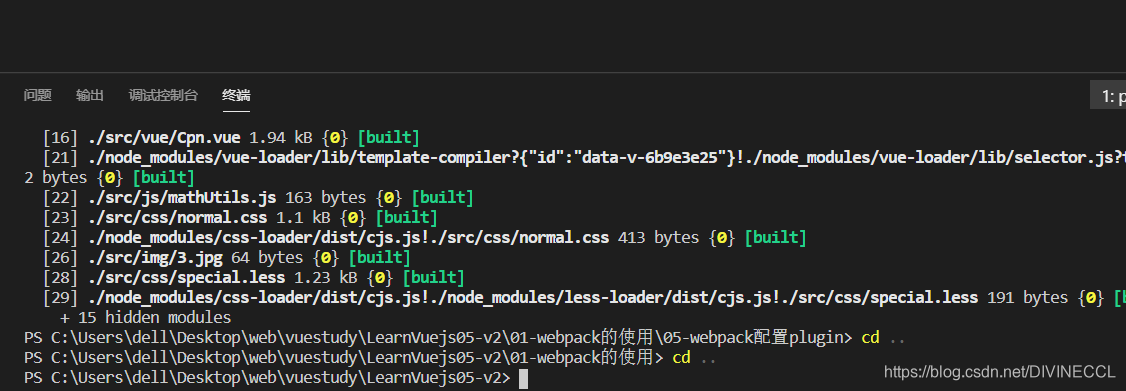Click the '+ 15 hidden modules' text

[146, 318]
